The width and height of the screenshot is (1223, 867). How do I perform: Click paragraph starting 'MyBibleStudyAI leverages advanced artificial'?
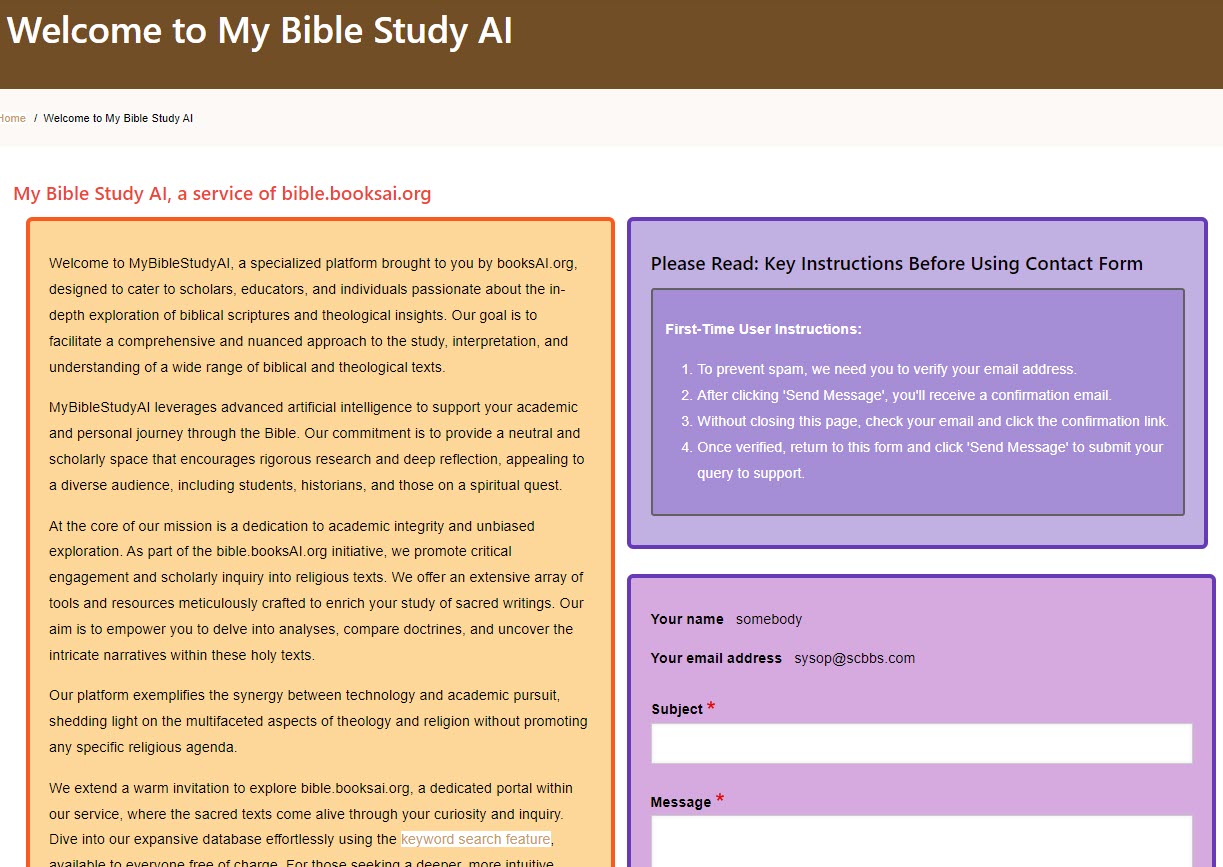317,446
